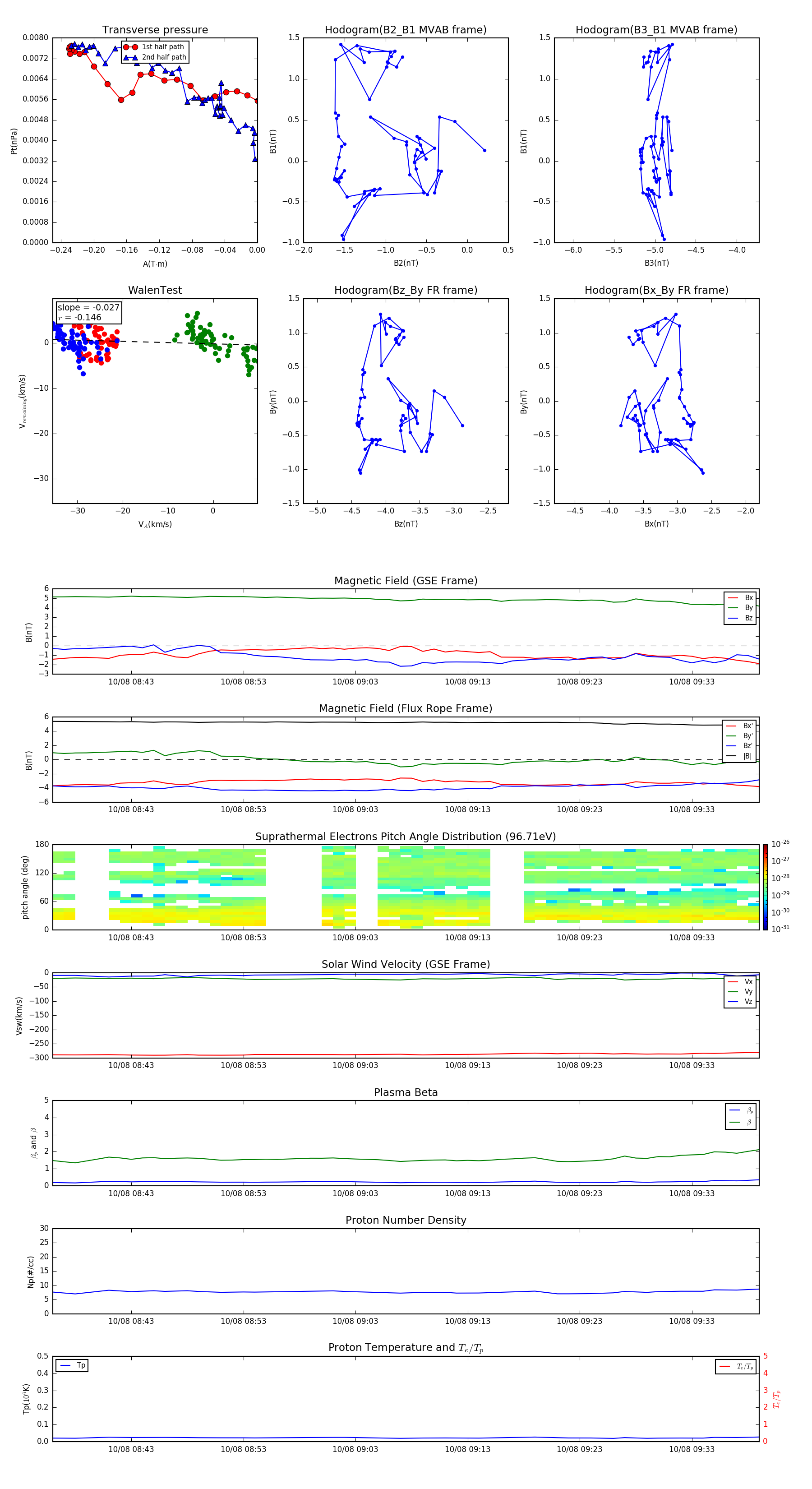
Task: Click "Bx'" entry in Flux Rope legend
Action: pyautogui.click(x=740, y=726)
